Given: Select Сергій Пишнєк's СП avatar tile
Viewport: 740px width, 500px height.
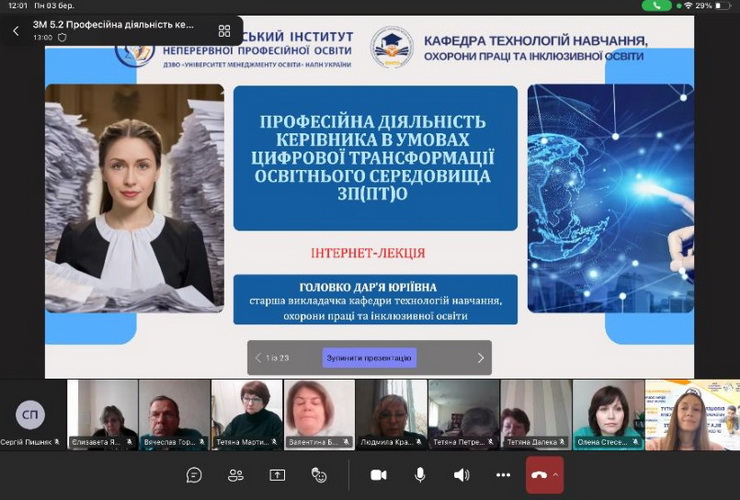Looking at the screenshot, I should coord(31,415).
